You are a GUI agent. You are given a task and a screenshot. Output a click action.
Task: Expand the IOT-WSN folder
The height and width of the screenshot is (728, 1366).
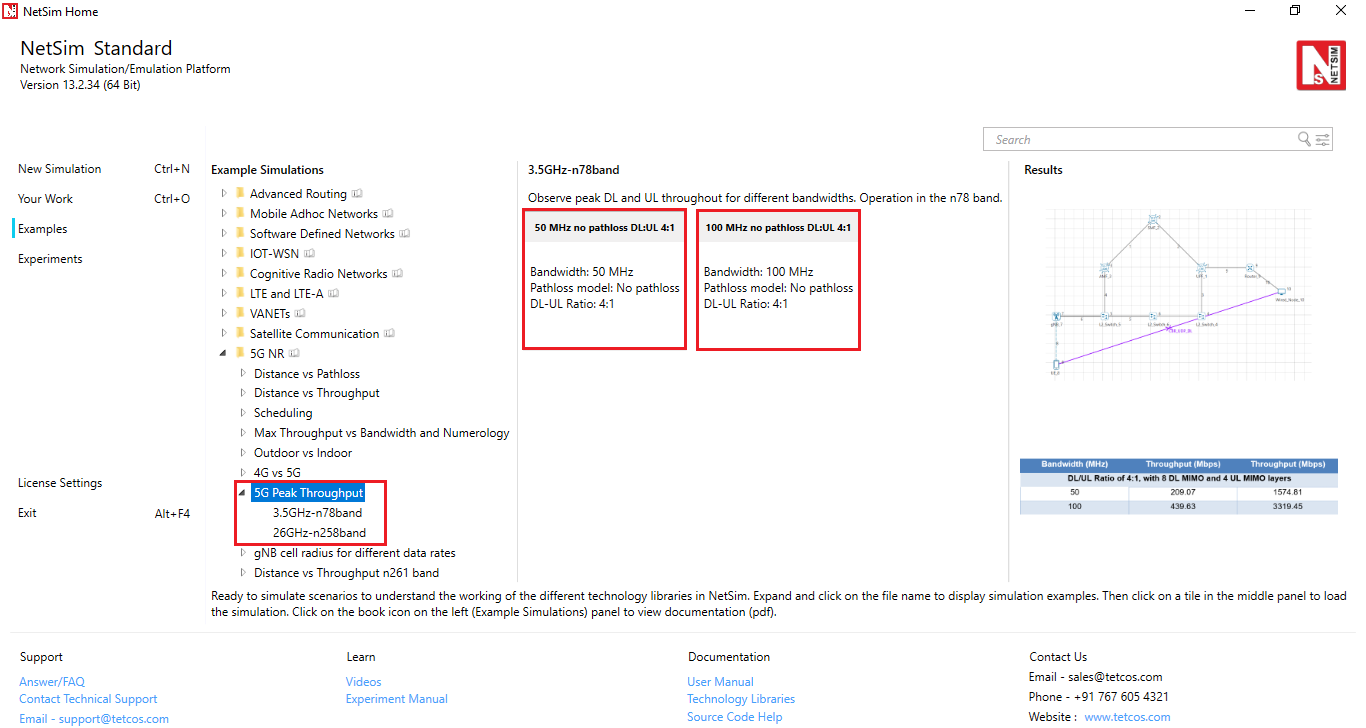pos(224,254)
